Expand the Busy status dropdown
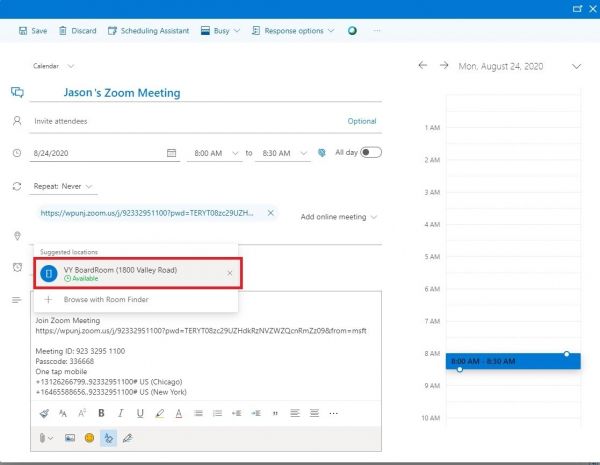Image resolution: width=600 pixels, height=465 pixels. click(x=220, y=31)
